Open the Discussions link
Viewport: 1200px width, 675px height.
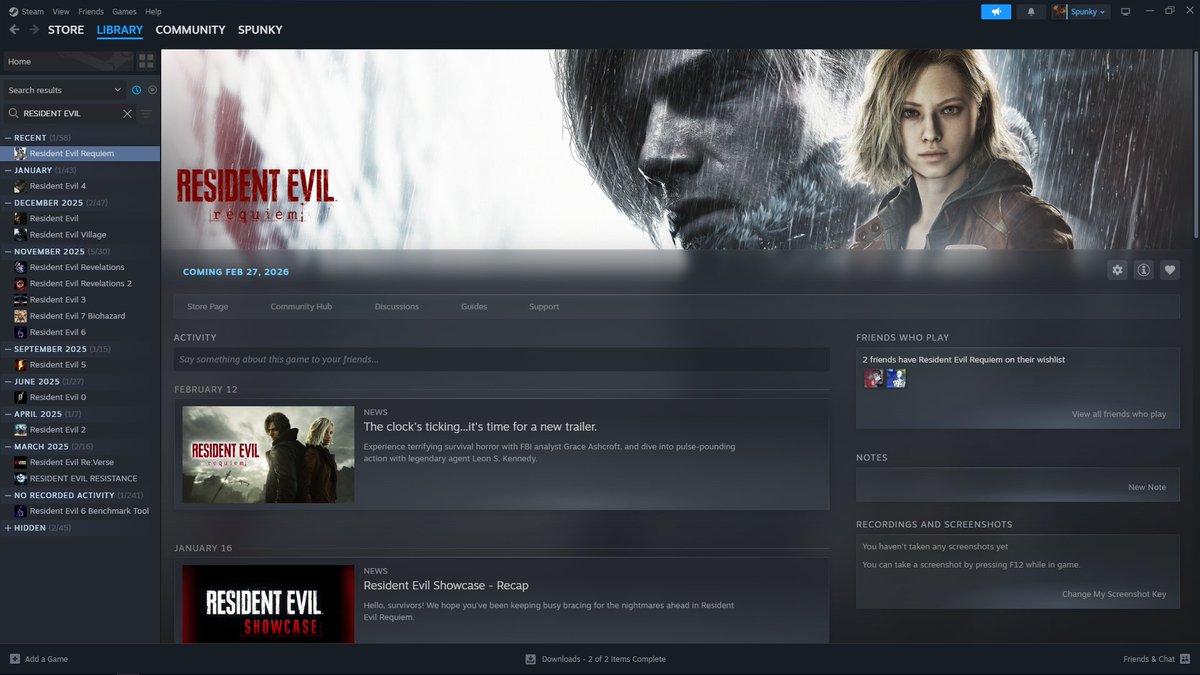point(397,307)
